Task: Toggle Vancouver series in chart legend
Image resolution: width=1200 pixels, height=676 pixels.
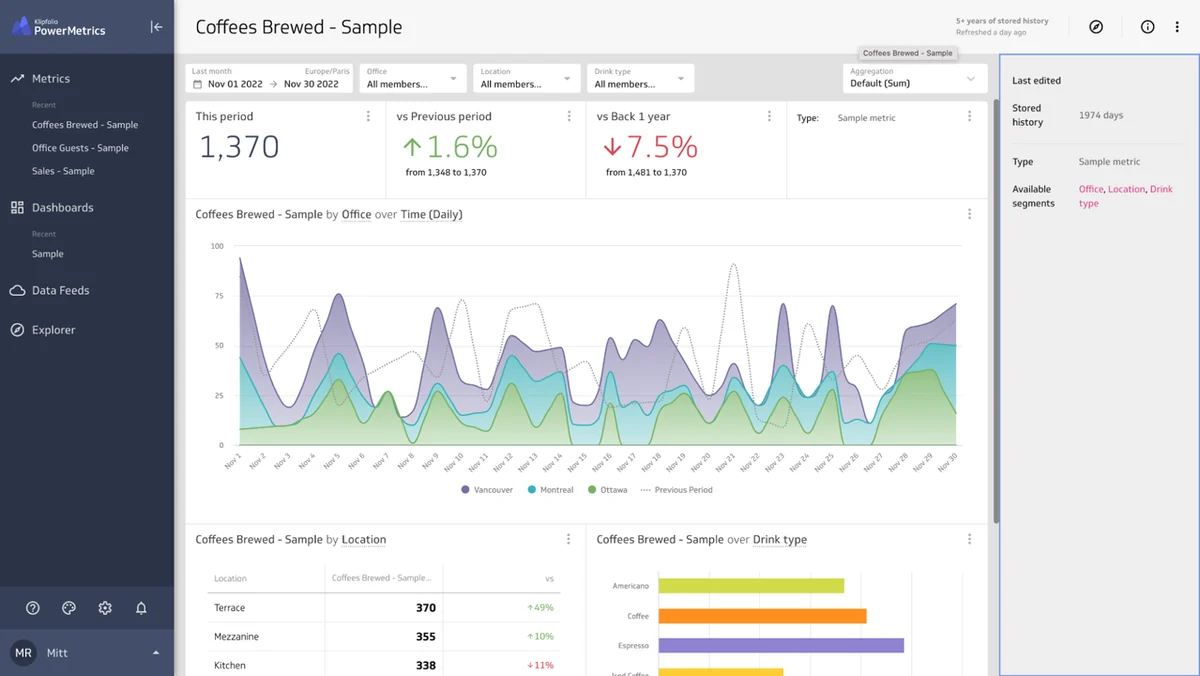Action: pyautogui.click(x=487, y=490)
